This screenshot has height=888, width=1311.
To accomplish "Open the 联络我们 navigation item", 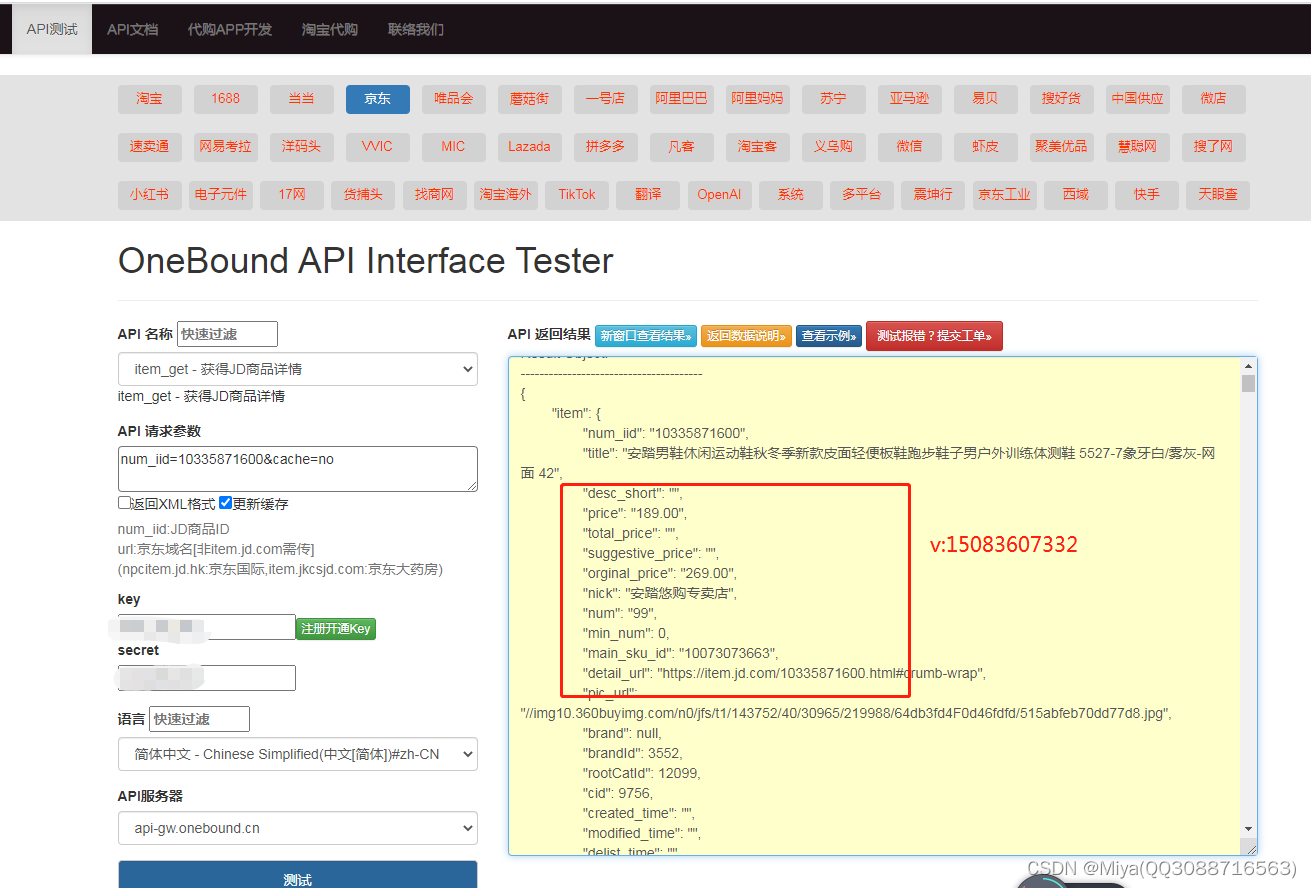I will [415, 29].
